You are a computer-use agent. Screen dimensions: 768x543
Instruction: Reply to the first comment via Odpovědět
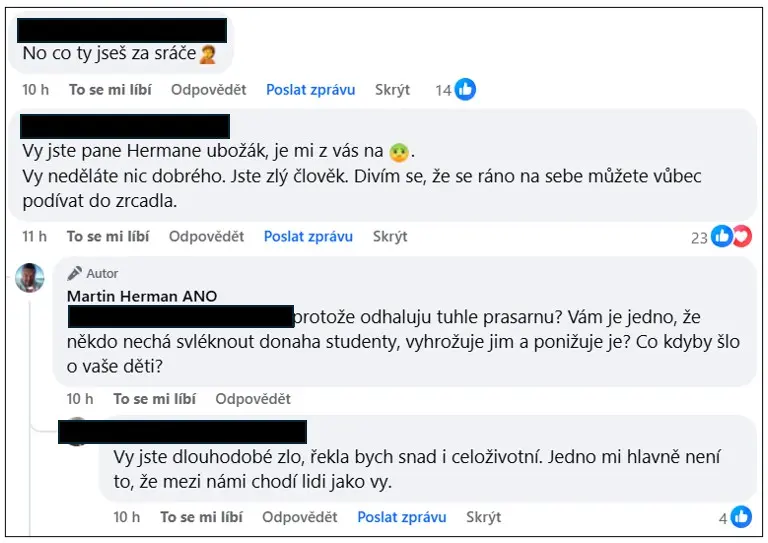209,90
